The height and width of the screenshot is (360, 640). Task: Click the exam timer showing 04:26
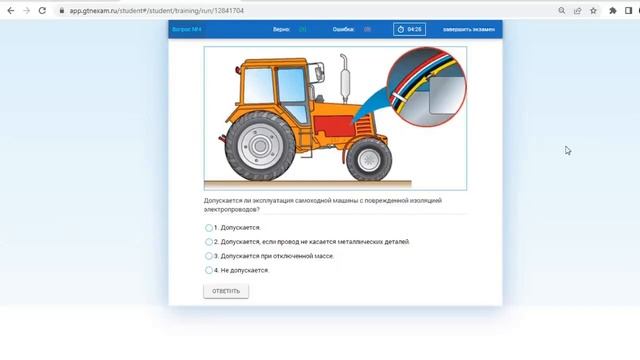(x=409, y=29)
